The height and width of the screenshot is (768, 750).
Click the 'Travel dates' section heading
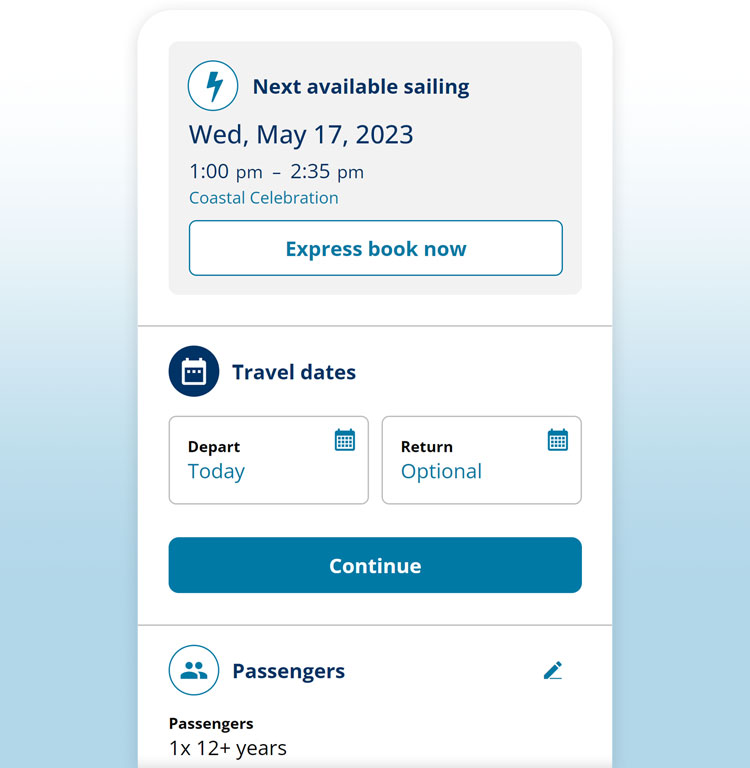click(x=294, y=372)
